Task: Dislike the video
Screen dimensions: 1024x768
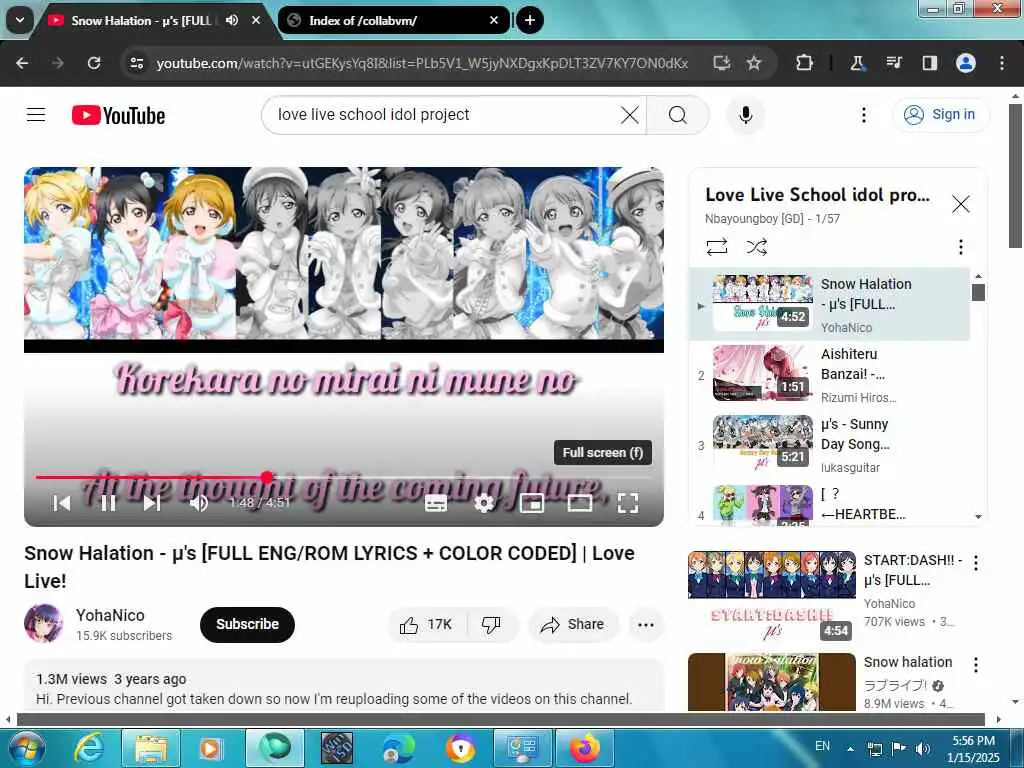Action: [x=492, y=625]
